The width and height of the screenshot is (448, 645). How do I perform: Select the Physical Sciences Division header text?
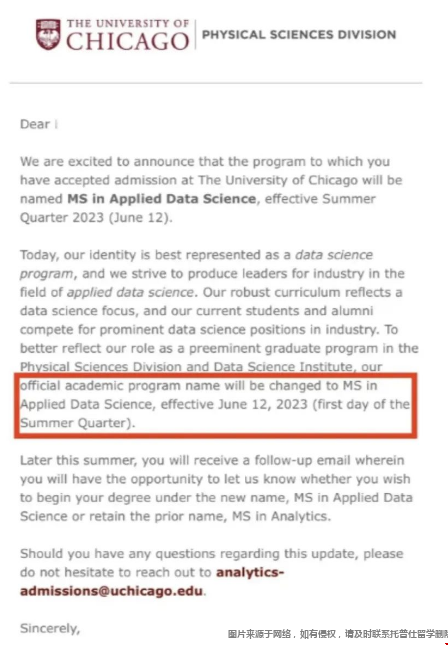pyautogui.click(x=299, y=35)
